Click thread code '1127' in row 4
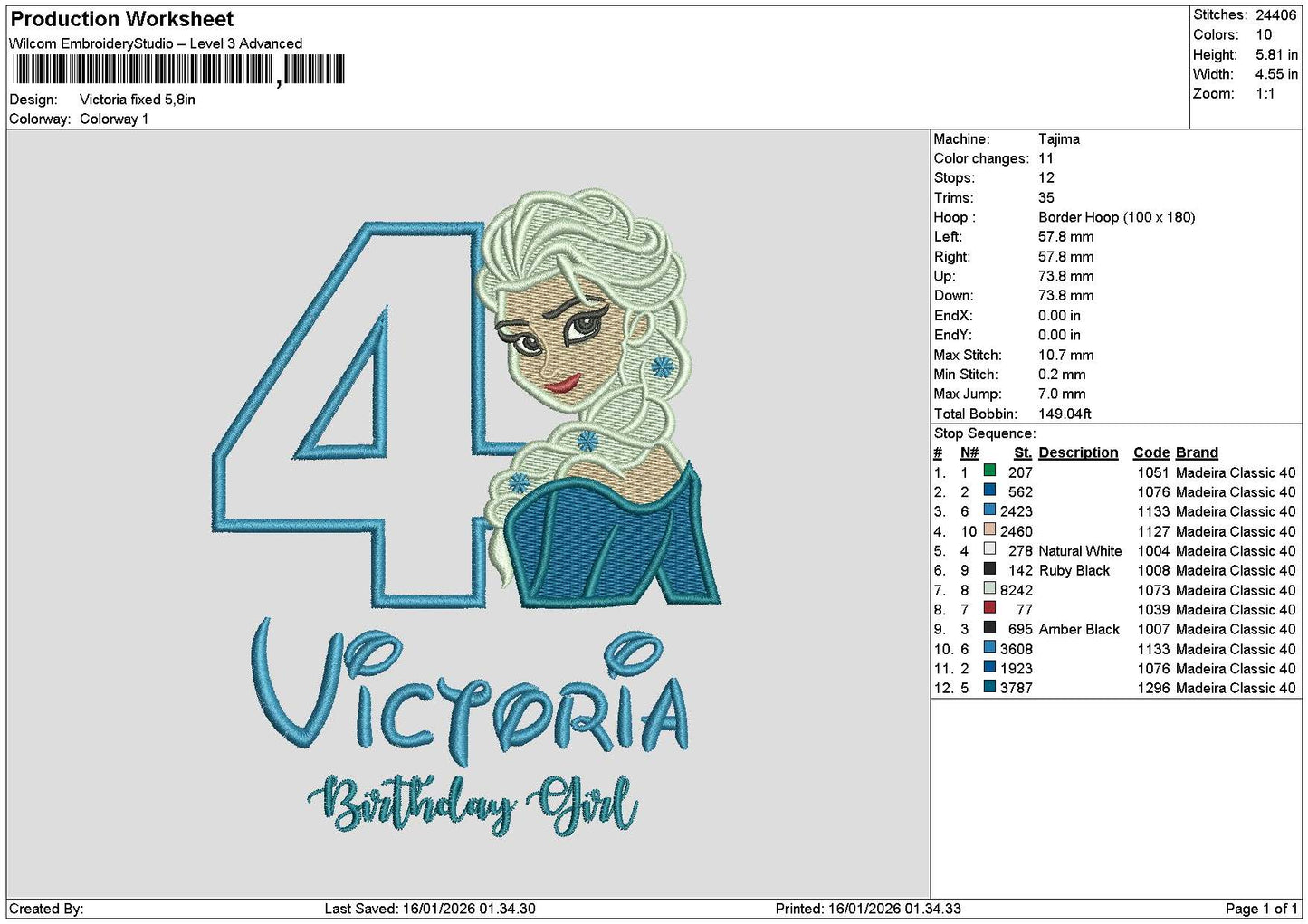1308x924 pixels. (1153, 531)
